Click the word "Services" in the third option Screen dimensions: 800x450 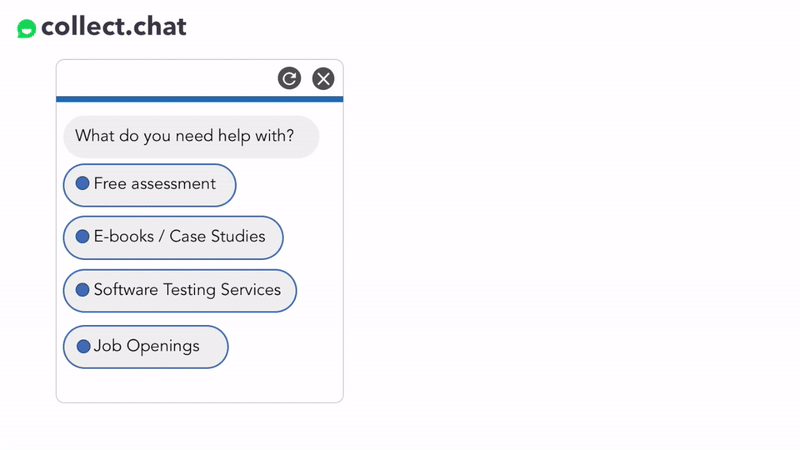pos(251,290)
